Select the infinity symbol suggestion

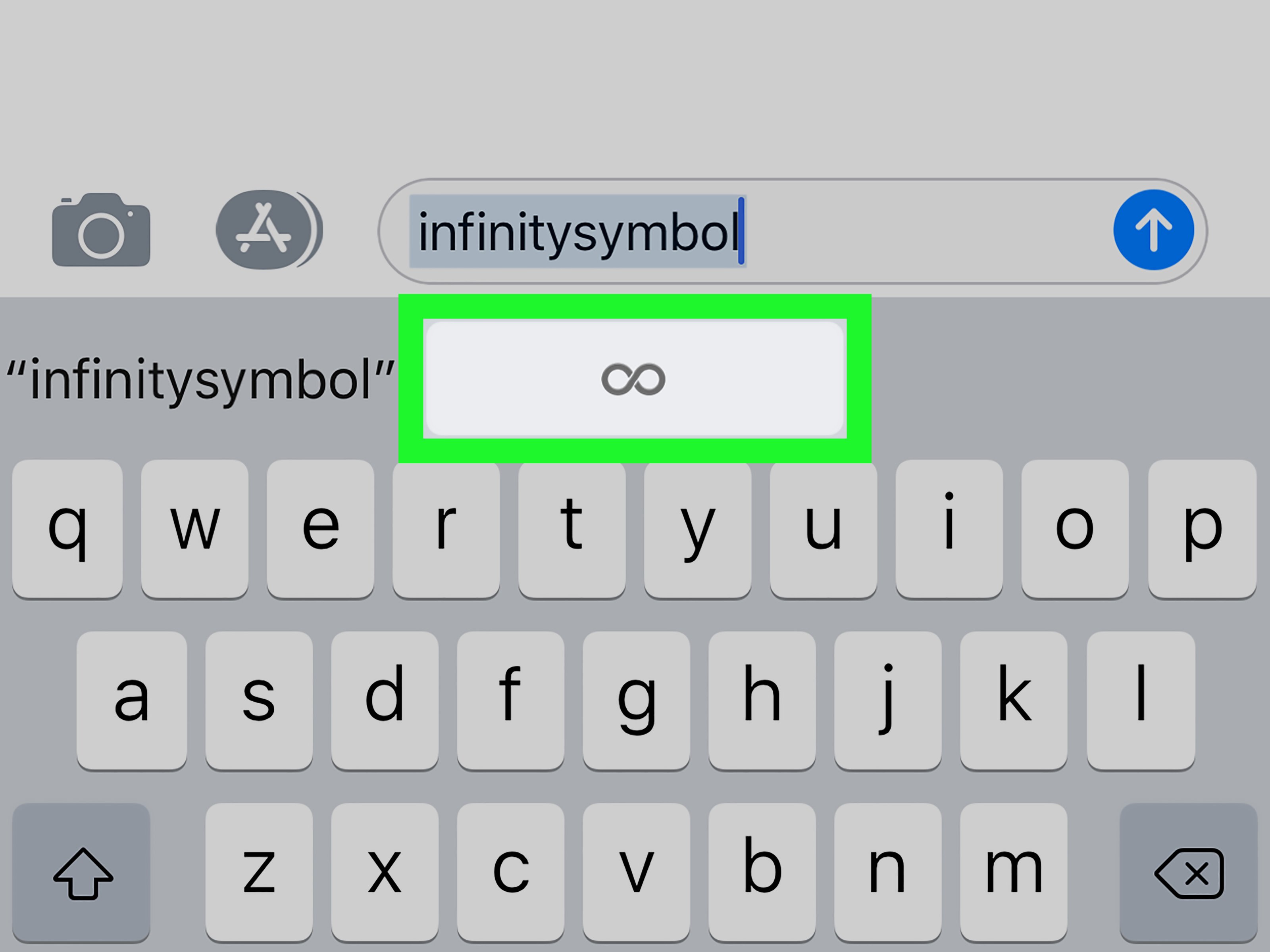[x=635, y=379]
